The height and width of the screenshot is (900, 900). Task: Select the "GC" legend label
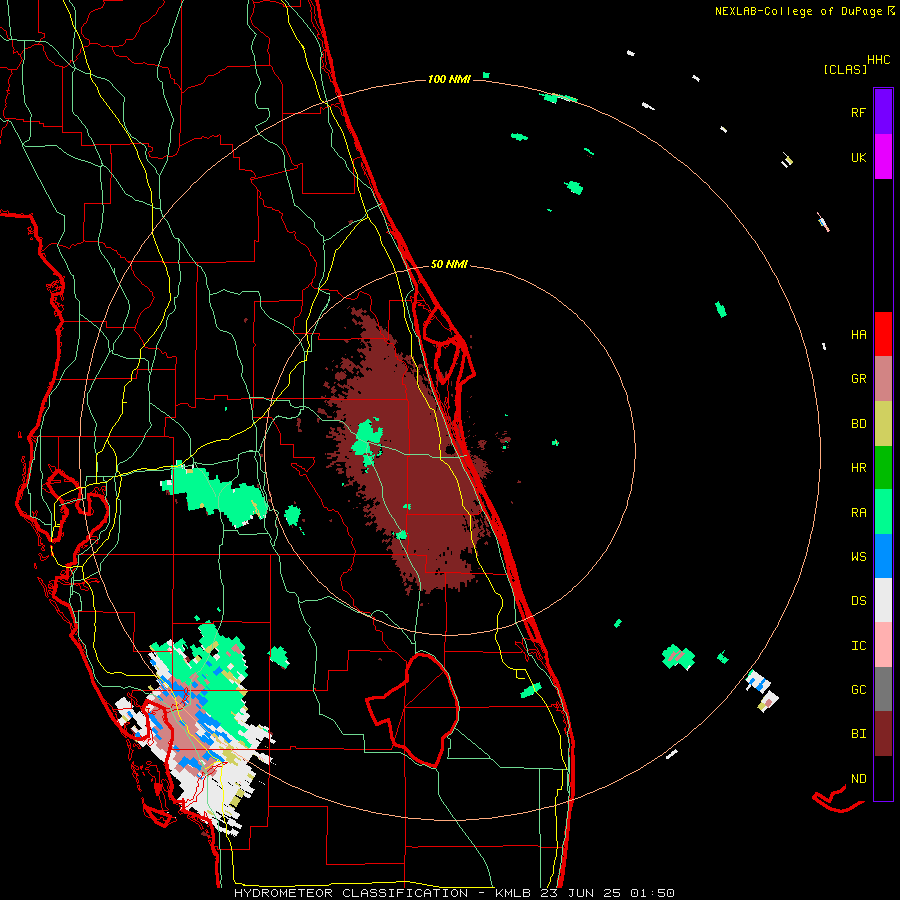click(x=858, y=690)
